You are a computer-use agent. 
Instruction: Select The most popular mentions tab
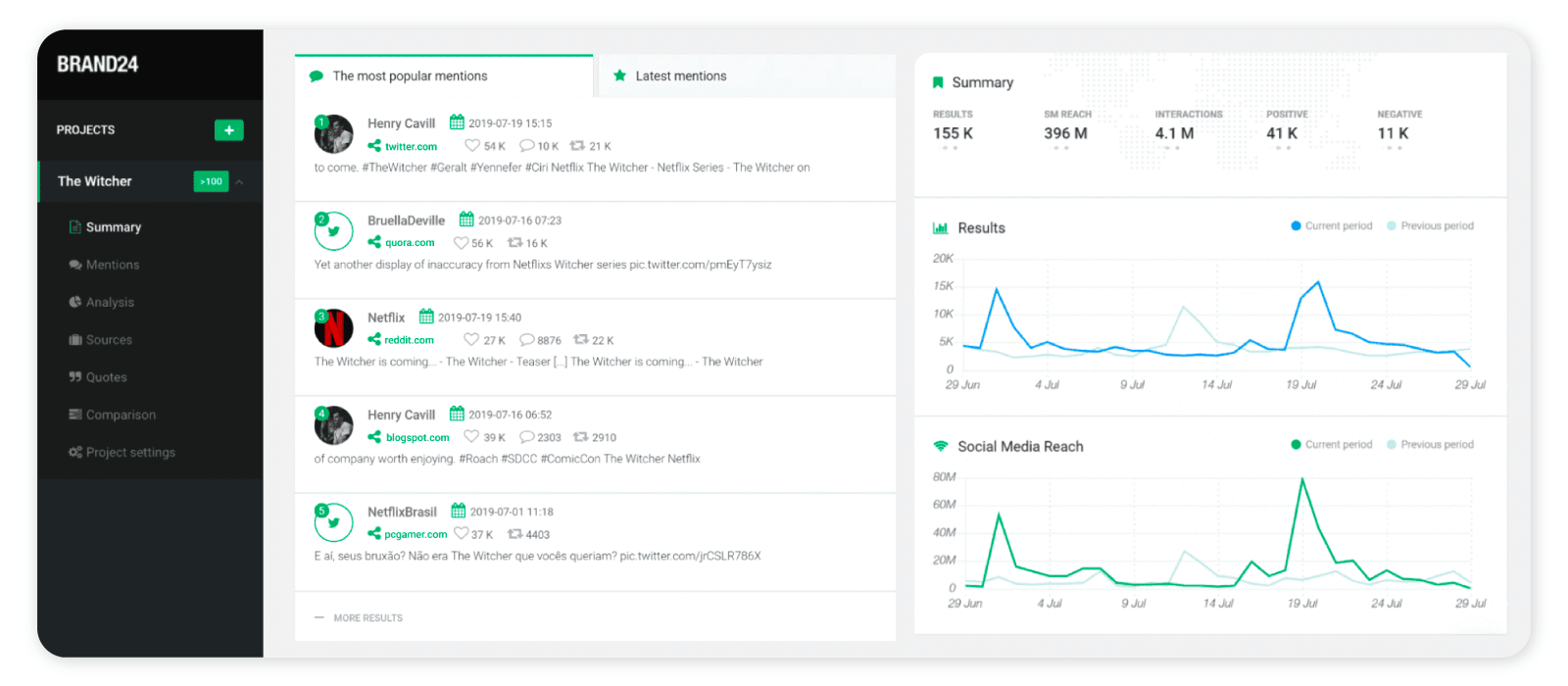(409, 76)
